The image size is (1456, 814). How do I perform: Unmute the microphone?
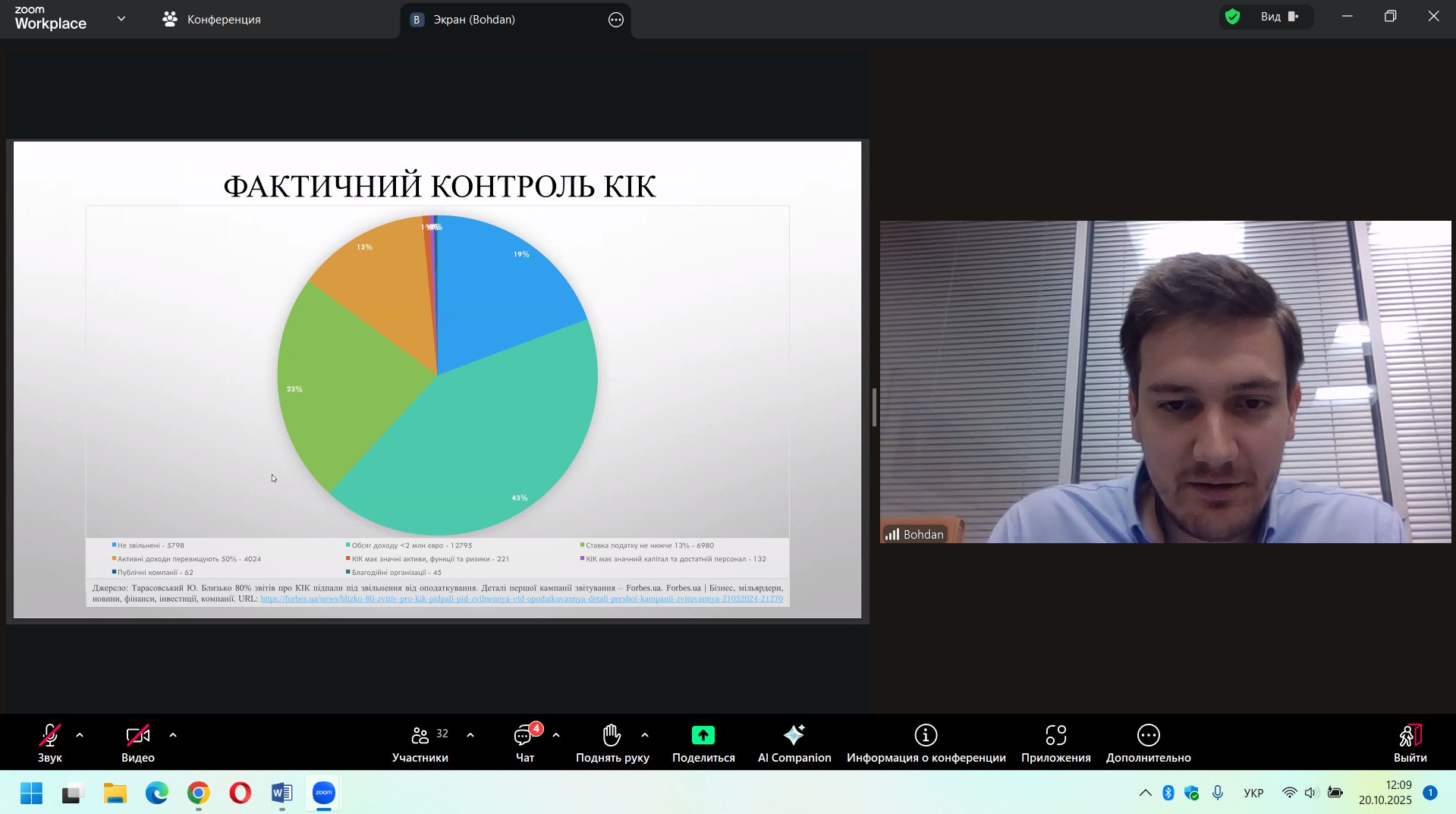click(x=49, y=743)
